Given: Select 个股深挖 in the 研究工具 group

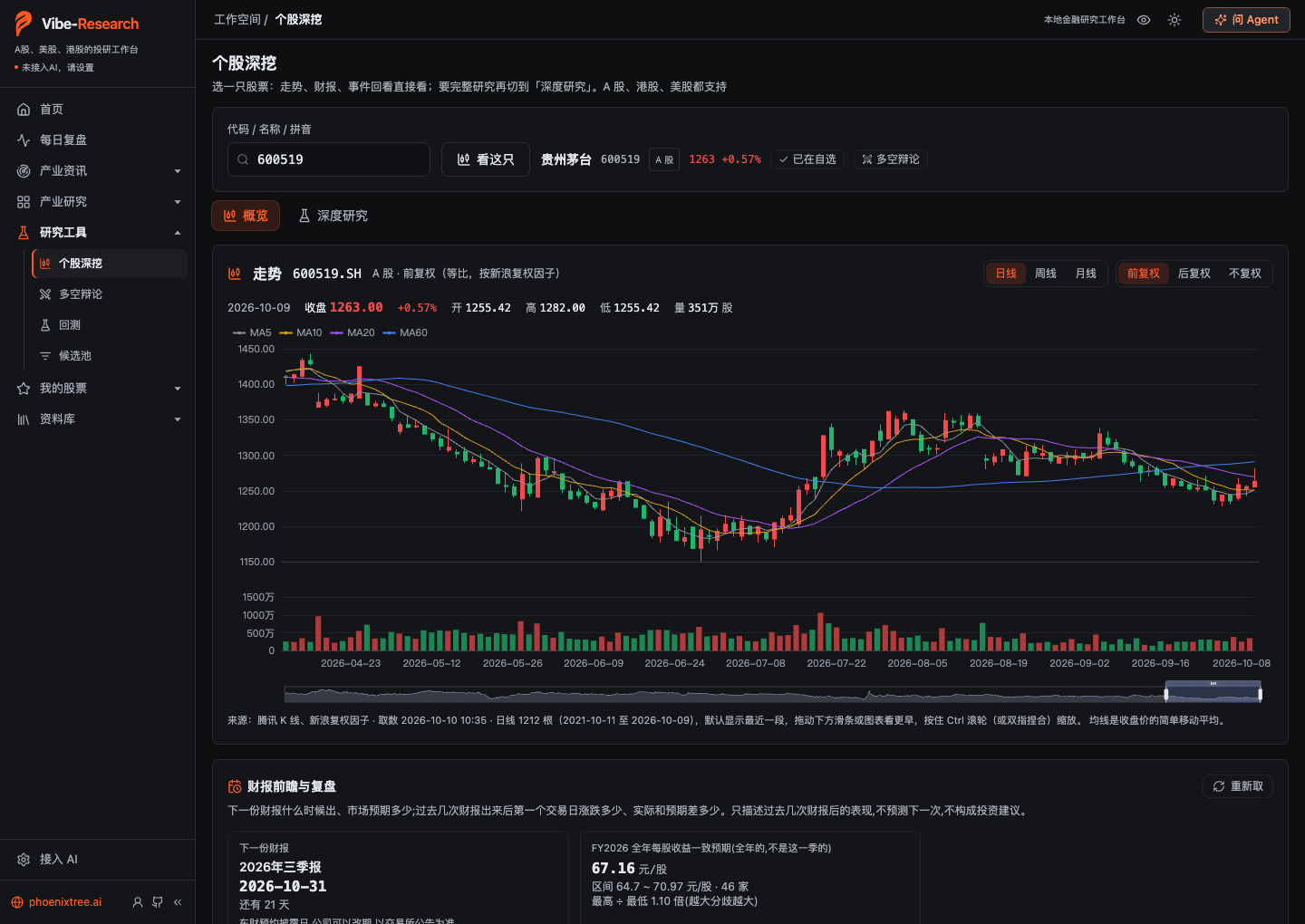Looking at the screenshot, I should point(110,264).
